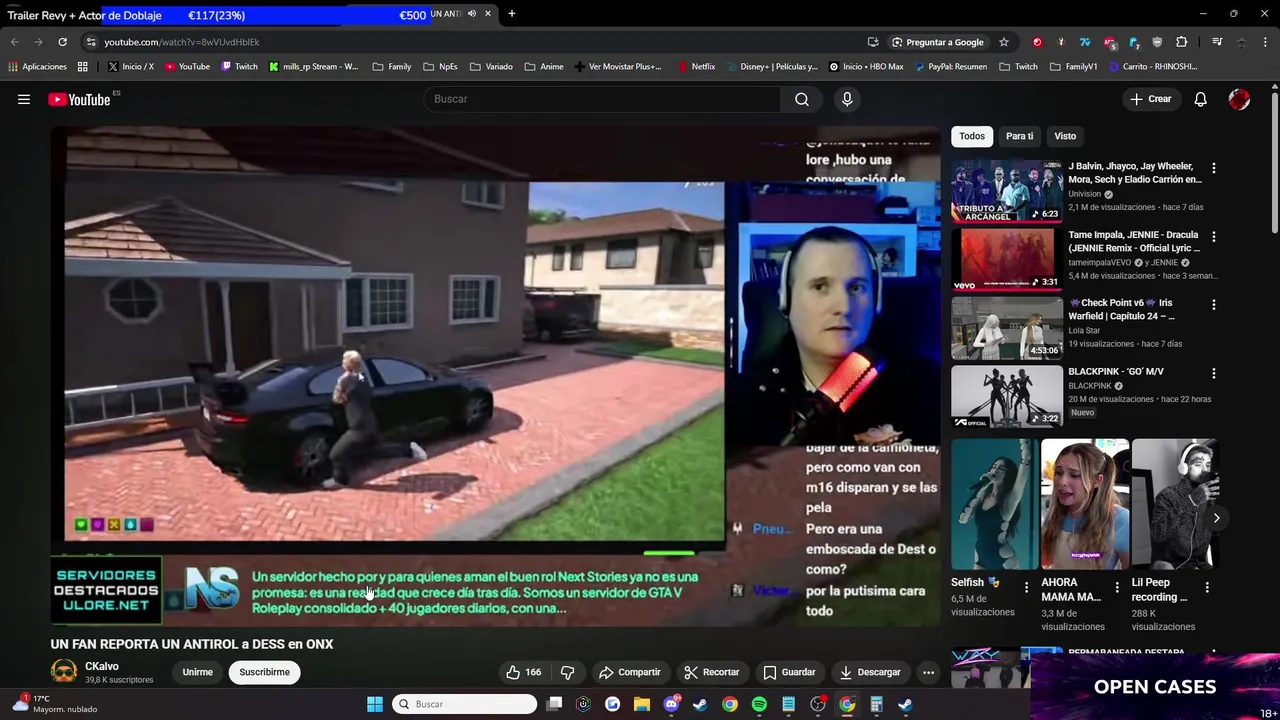Screen dimensions: 1280x720
Task: Open Tame Impala Dracula video thumbnail
Action: click(x=1007, y=259)
